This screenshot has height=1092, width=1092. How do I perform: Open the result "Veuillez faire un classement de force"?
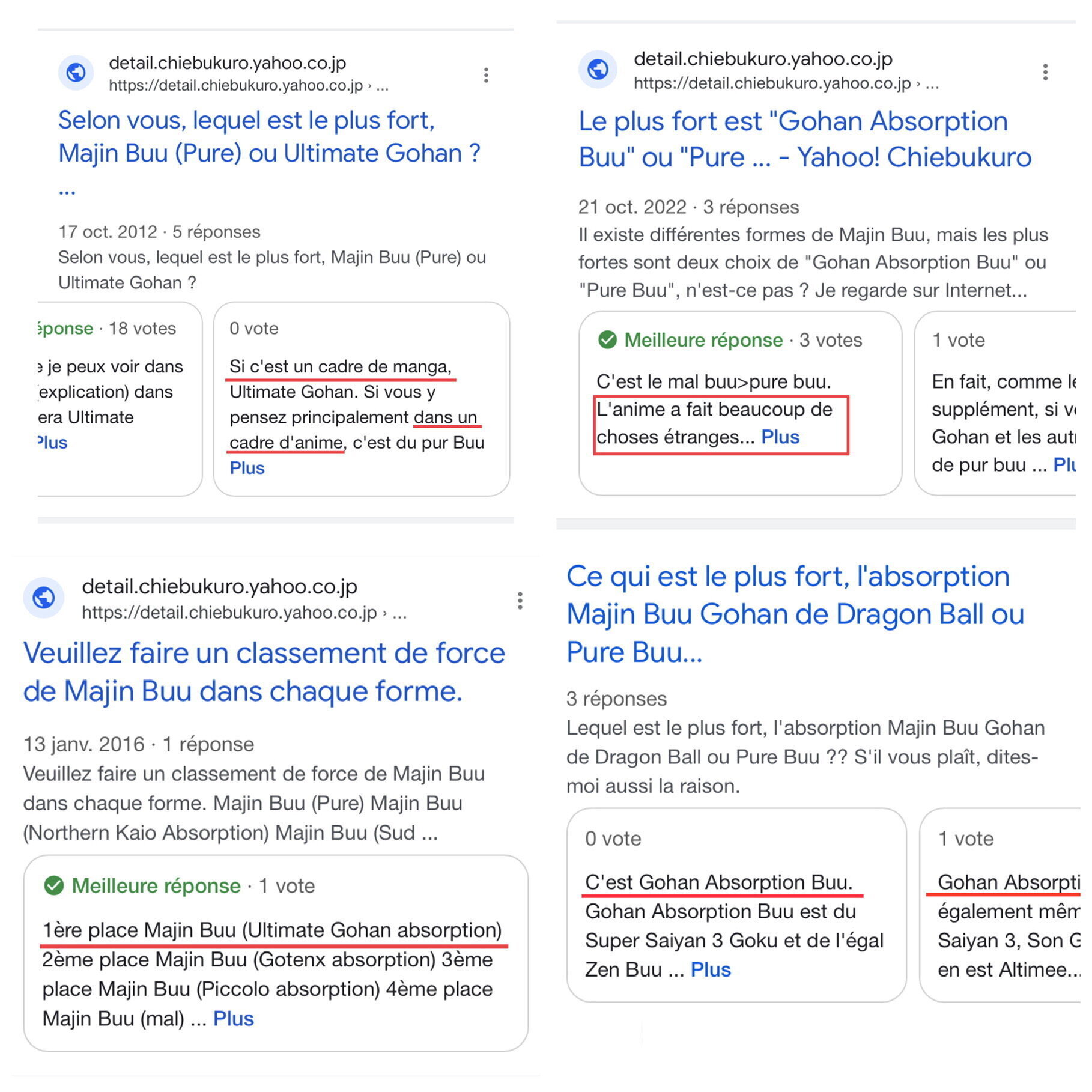click(264, 672)
